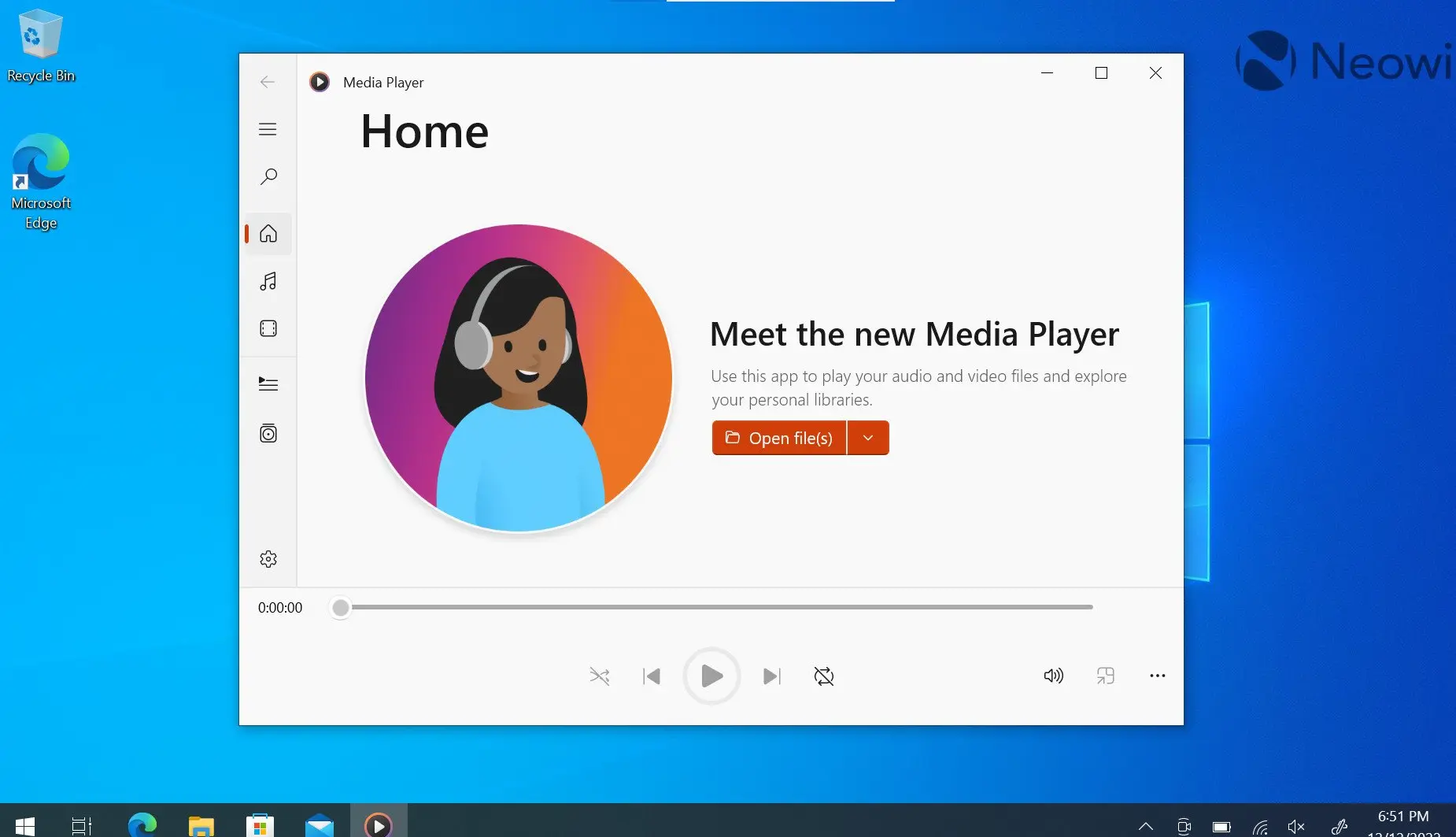1456x837 pixels.
Task: Click the Play button
Action: tap(711, 676)
